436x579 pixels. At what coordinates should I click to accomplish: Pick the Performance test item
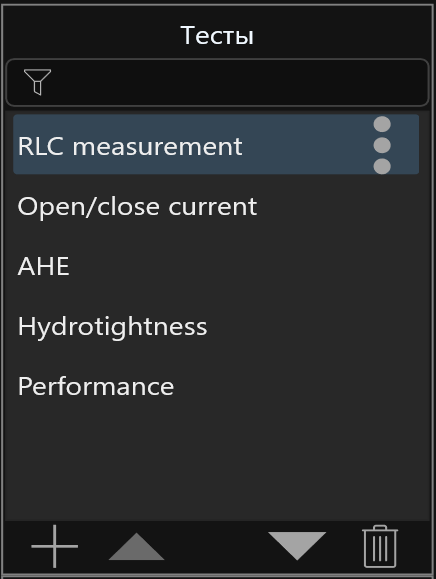(x=216, y=386)
